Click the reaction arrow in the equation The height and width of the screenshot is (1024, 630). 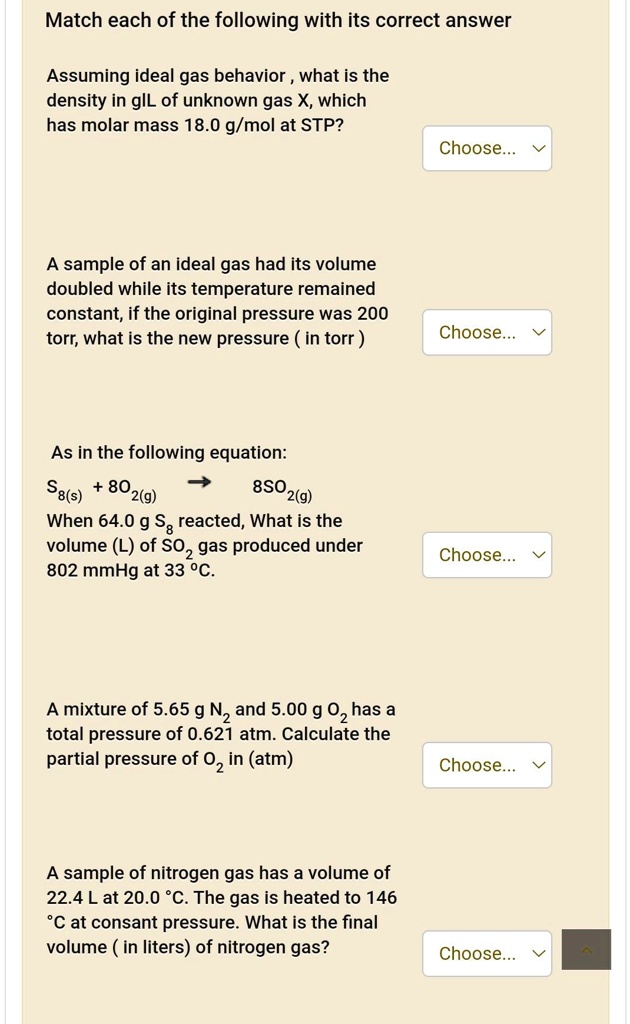(x=200, y=482)
